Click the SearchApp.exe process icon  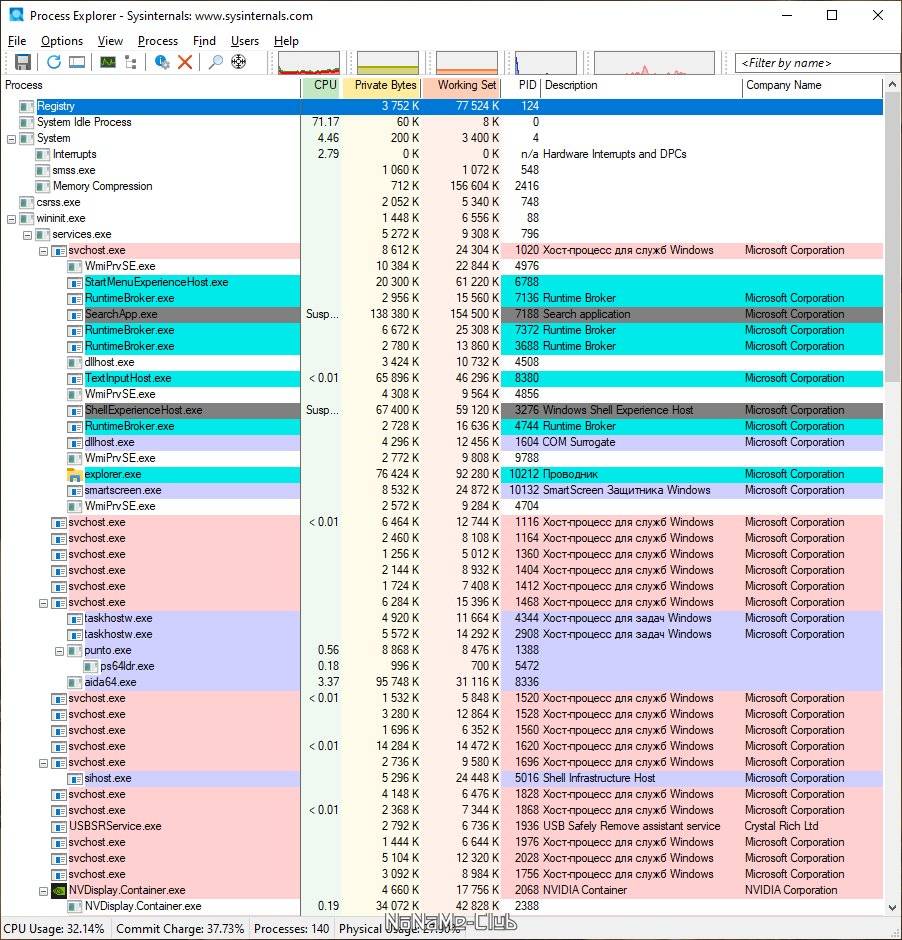[x=74, y=315]
